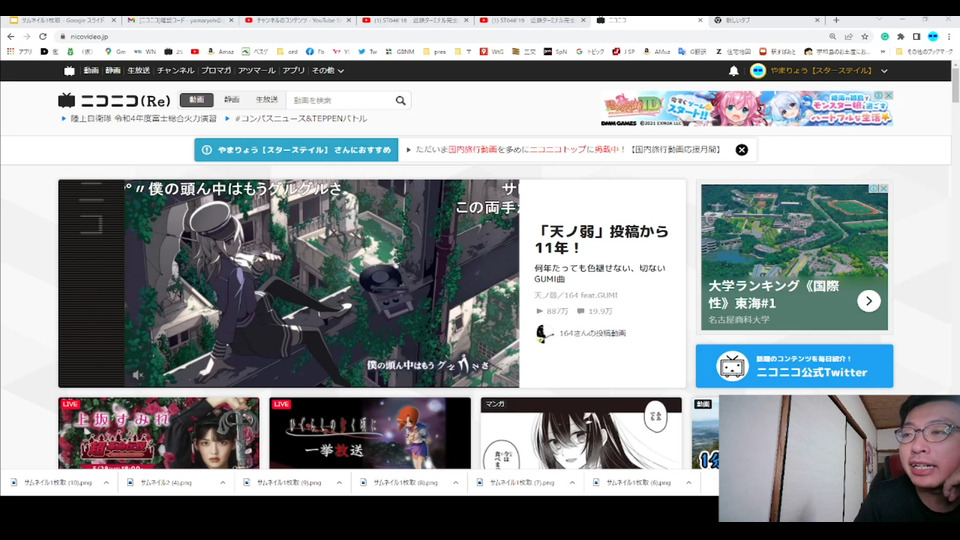The image size is (960, 540).
Task: Switch to the Google スライド browser tab
Action: tap(61, 20)
